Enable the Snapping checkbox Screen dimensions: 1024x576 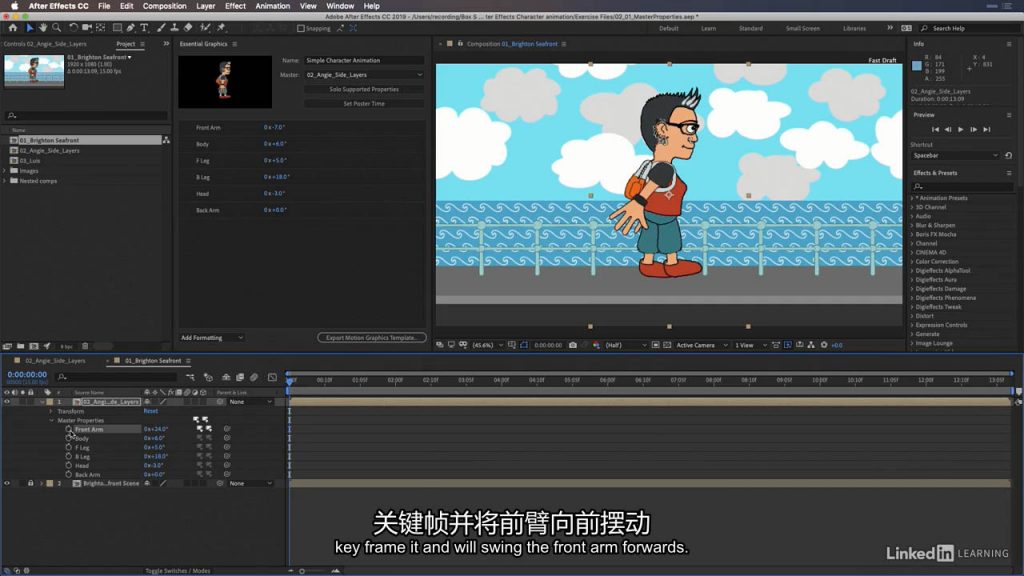tap(301, 28)
